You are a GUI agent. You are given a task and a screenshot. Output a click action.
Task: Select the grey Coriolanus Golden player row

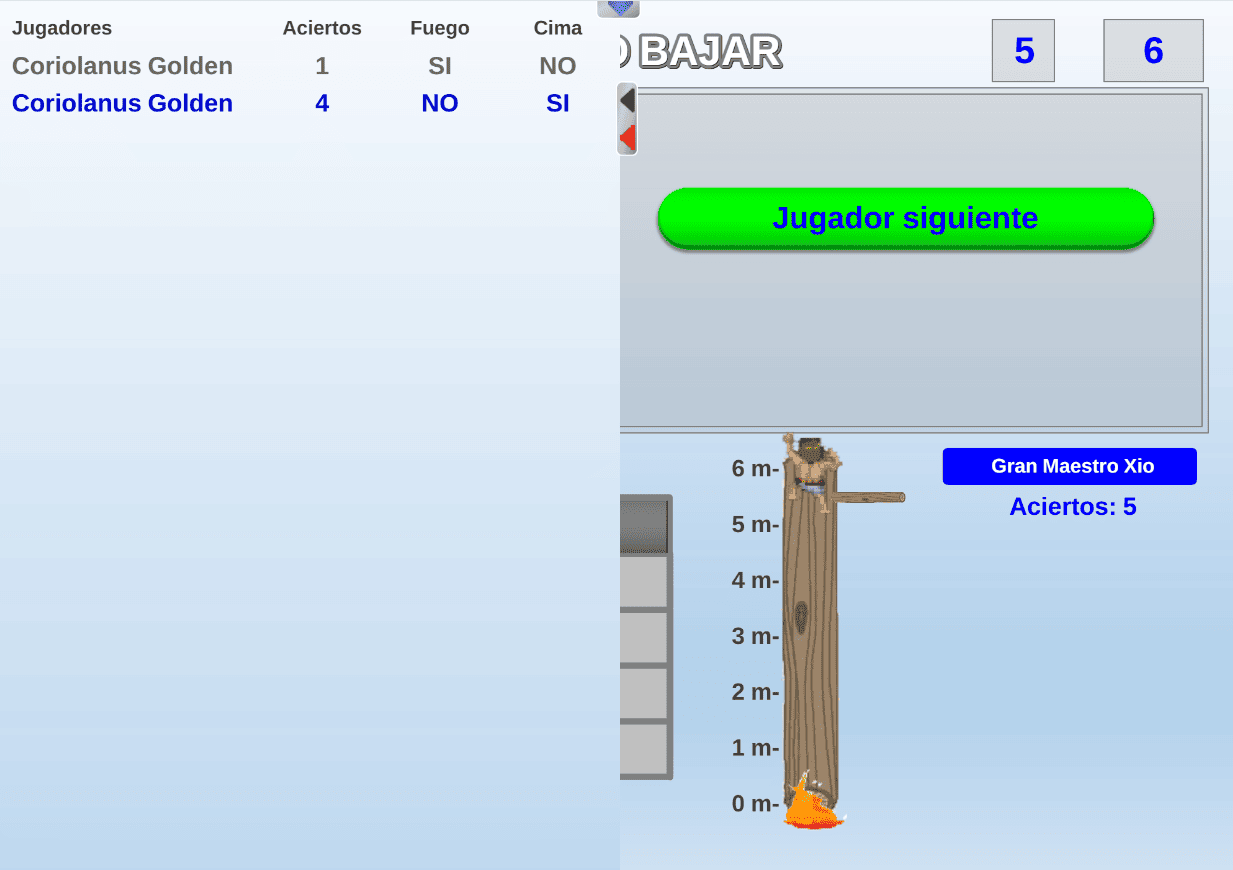[x=122, y=66]
